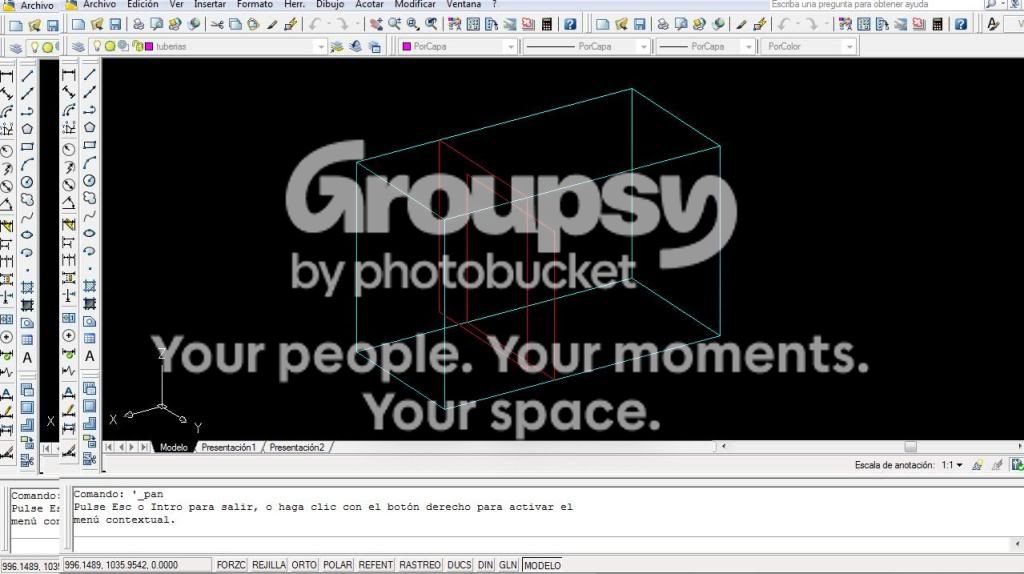Select Rectangle tool in draw toolbar beside canvas

[89, 145]
